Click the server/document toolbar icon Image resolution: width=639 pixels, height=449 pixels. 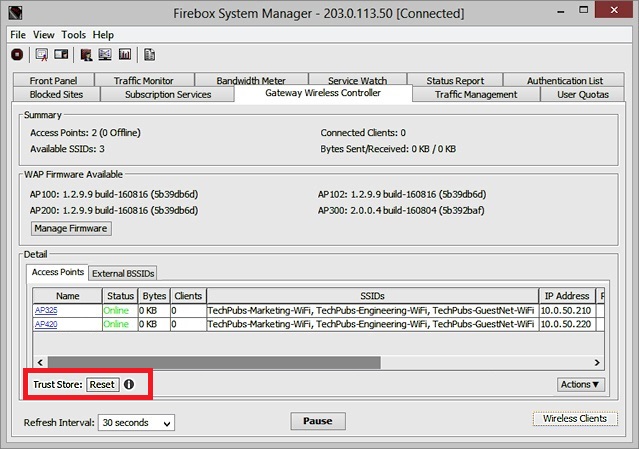pos(150,54)
